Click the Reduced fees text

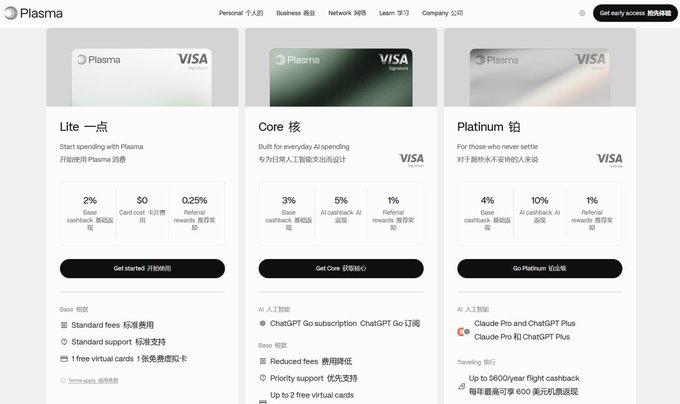(311, 361)
